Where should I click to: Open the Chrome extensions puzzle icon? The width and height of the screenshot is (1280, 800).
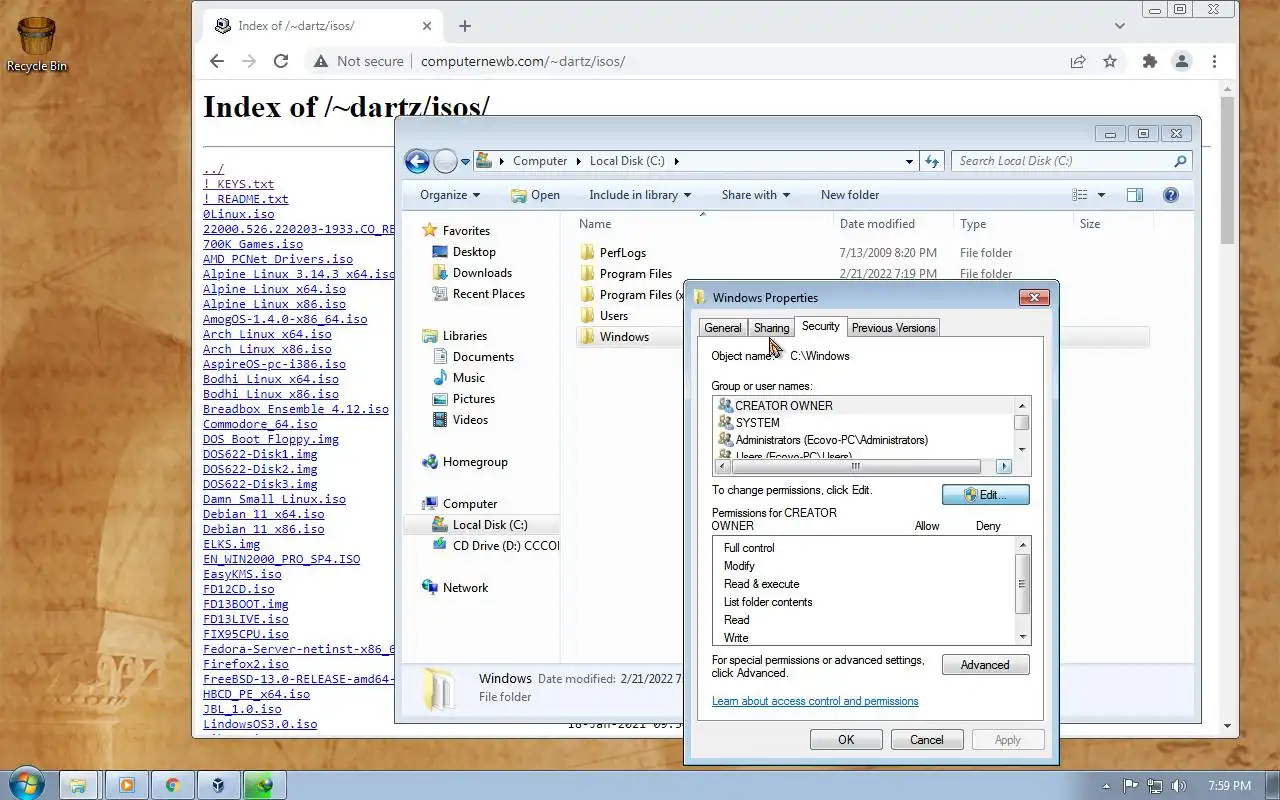pos(1150,61)
